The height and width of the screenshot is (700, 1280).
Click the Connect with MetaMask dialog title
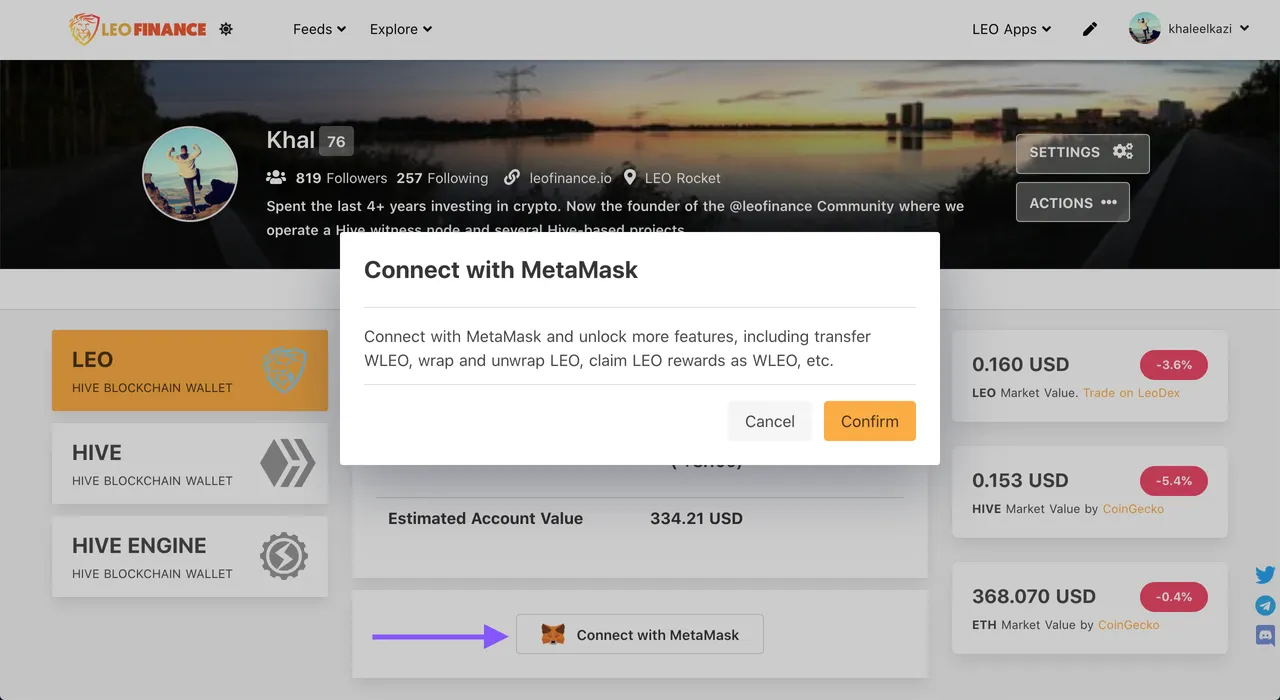[x=501, y=270]
